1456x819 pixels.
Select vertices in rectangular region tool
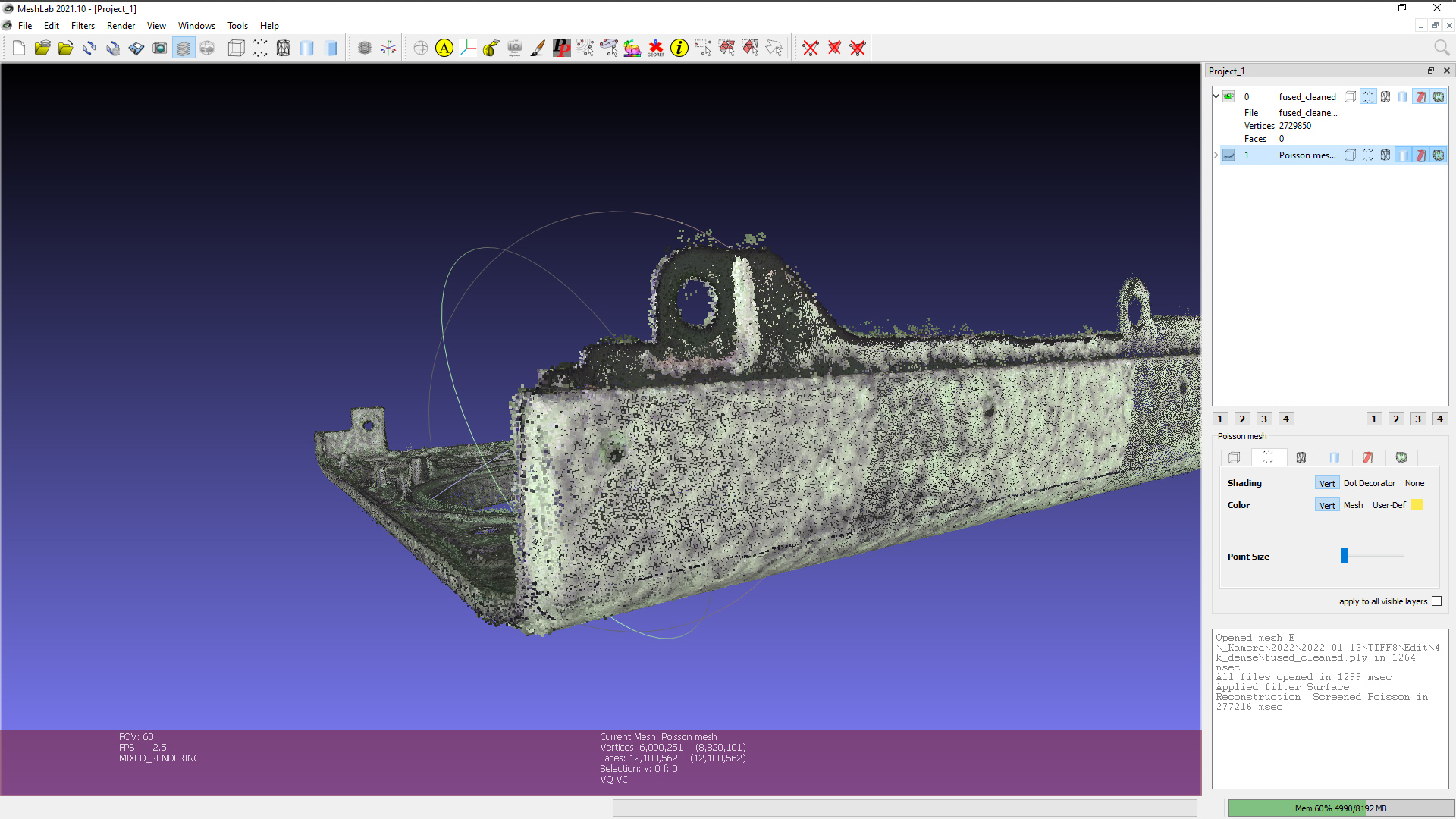click(703, 49)
